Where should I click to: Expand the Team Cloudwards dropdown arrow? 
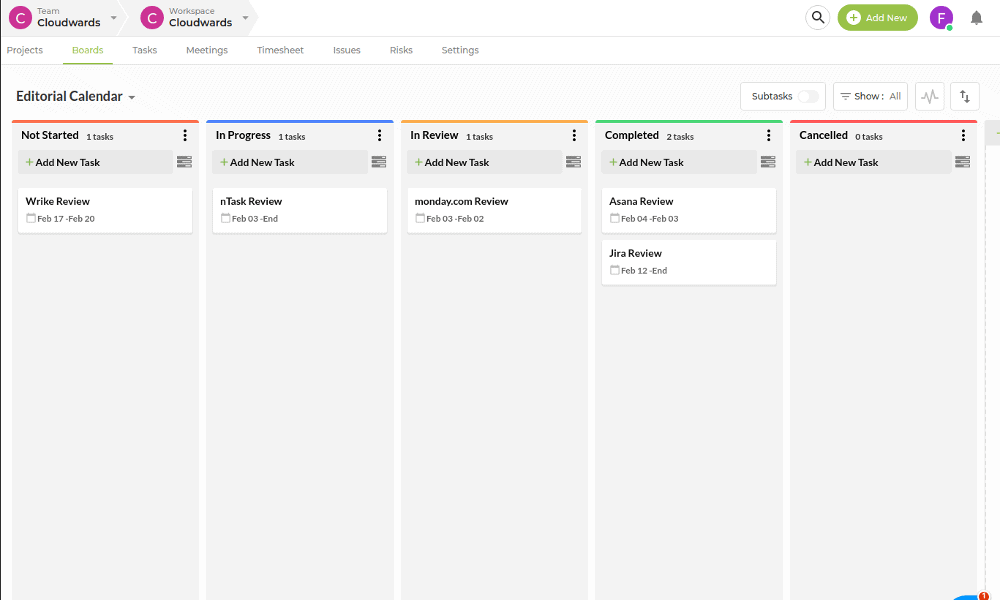coord(114,18)
